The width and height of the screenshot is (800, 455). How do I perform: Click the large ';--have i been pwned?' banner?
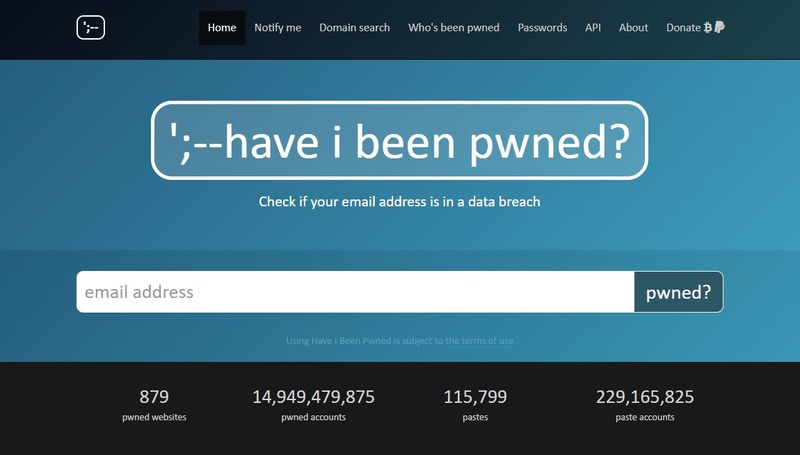pos(399,142)
